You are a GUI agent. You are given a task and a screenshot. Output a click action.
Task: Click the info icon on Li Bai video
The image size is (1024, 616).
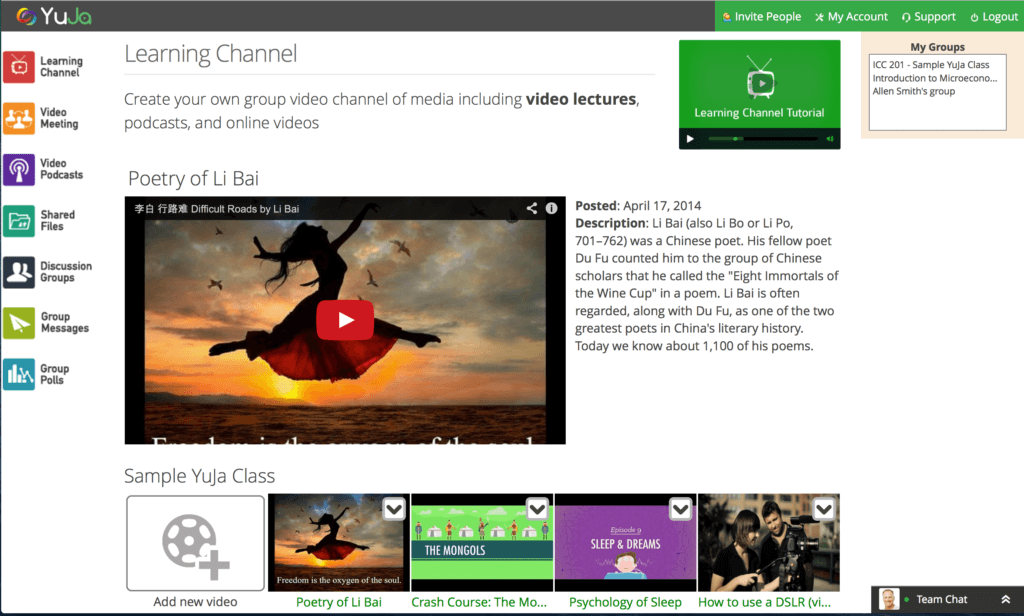tap(552, 208)
